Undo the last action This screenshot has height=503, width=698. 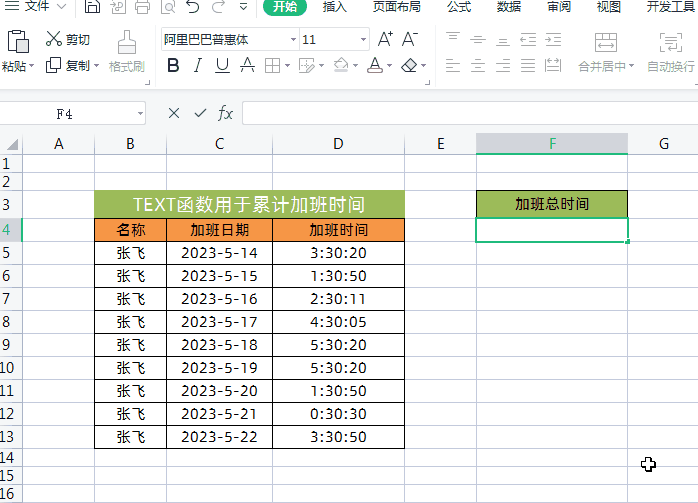coord(193,6)
